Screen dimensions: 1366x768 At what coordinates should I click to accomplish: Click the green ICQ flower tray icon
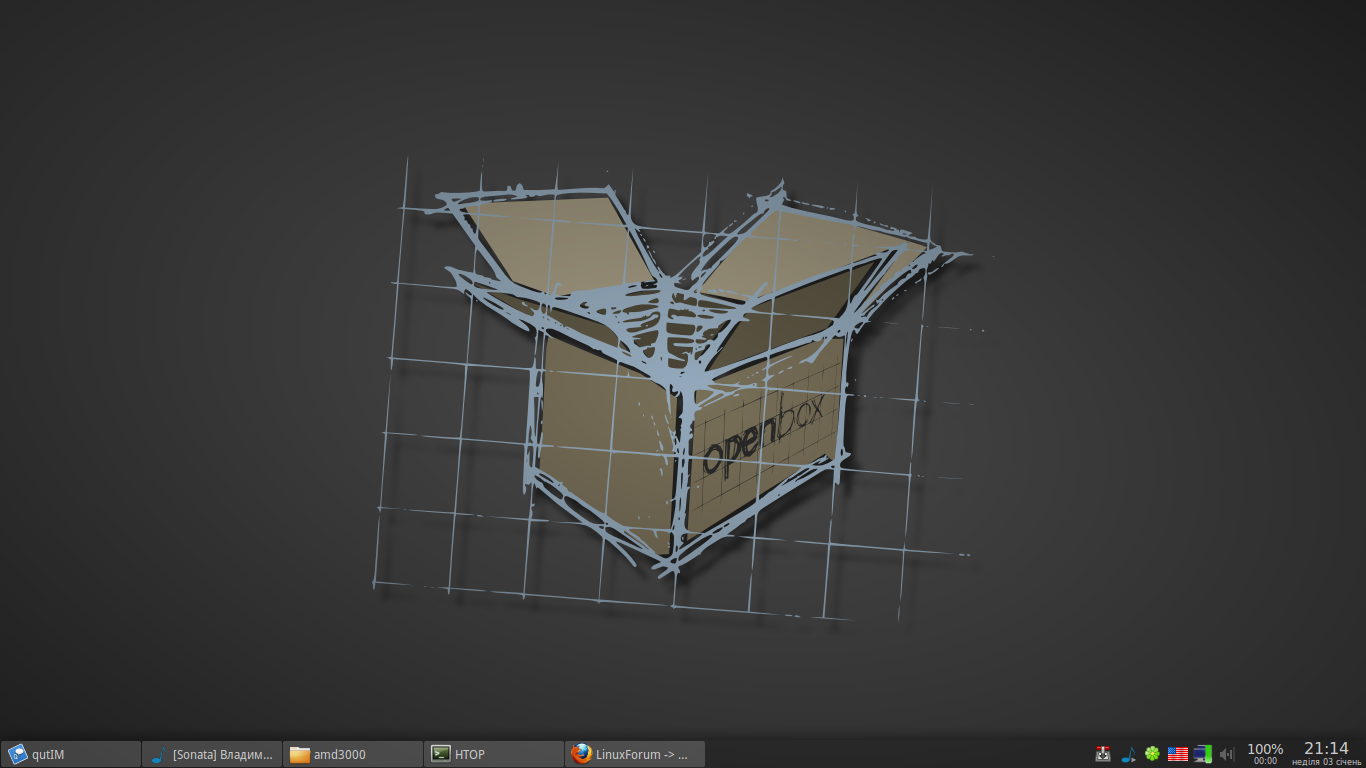tap(1152, 754)
